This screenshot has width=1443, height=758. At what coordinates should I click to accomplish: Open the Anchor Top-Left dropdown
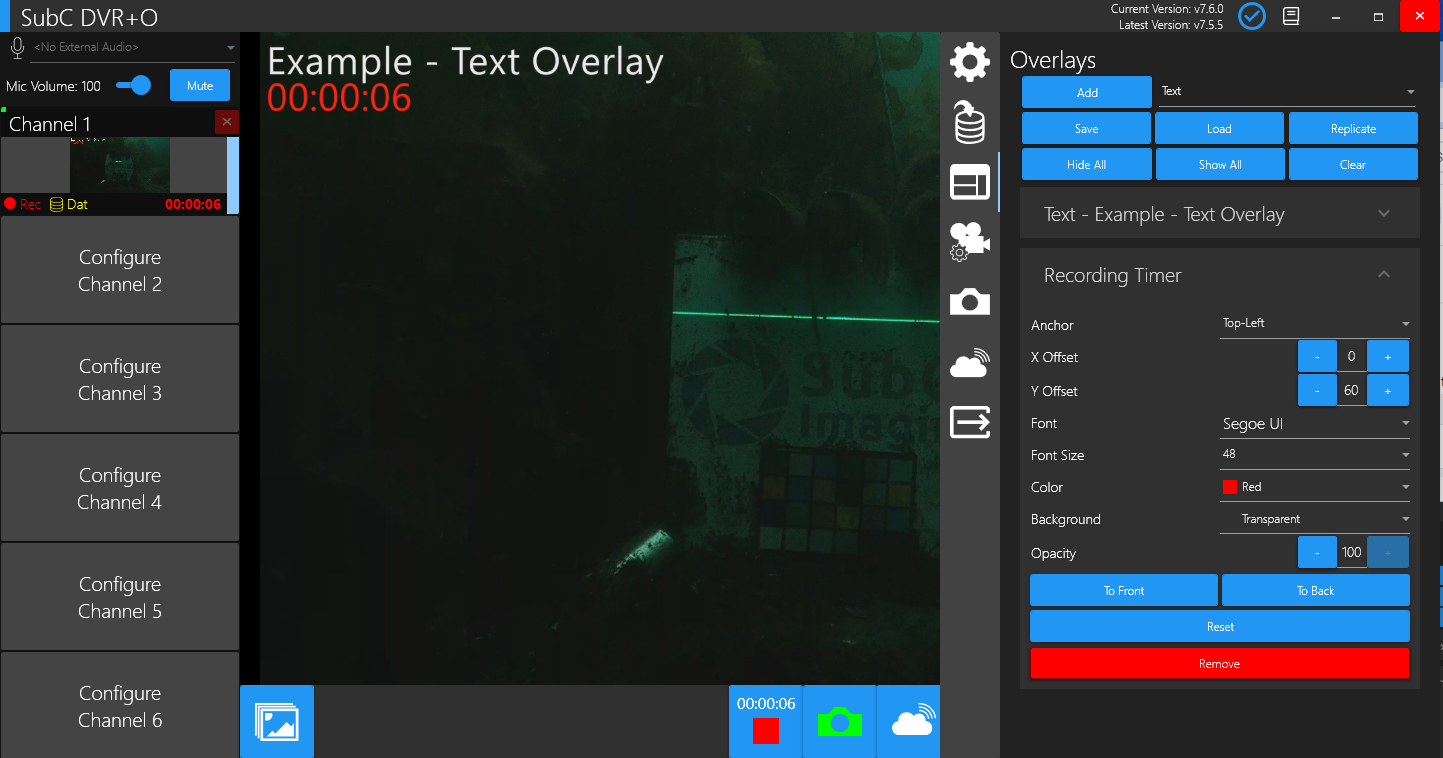(x=1315, y=324)
